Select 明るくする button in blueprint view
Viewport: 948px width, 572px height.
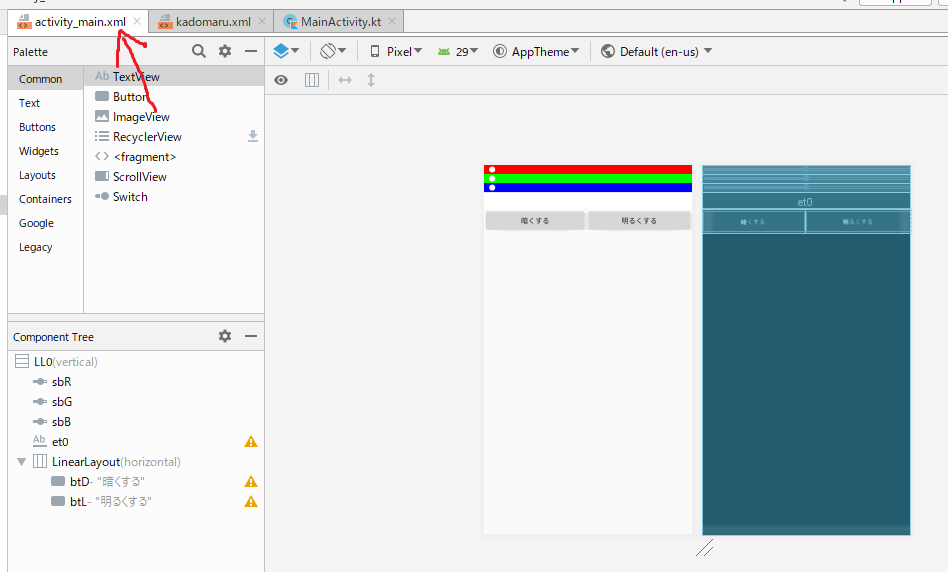pyautogui.click(x=858, y=221)
